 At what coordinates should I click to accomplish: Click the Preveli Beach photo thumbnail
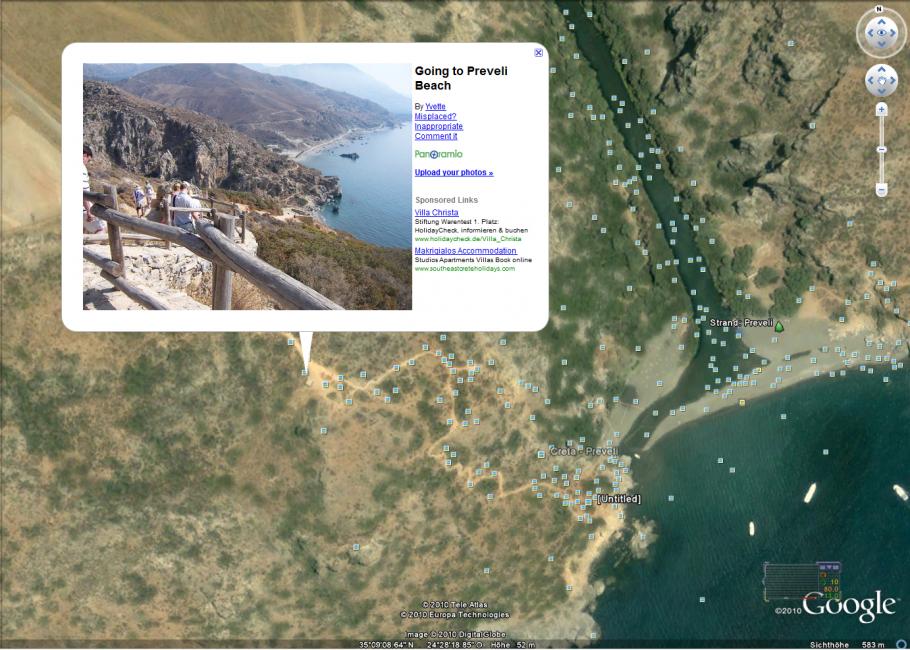(x=247, y=186)
